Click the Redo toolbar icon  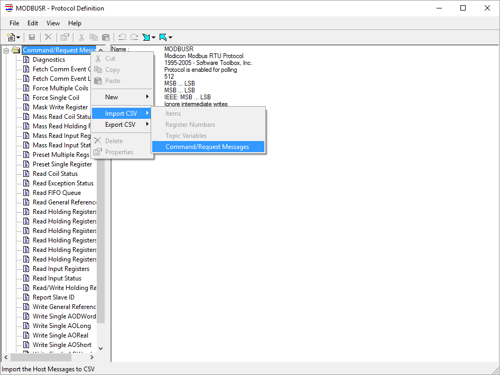134,37
